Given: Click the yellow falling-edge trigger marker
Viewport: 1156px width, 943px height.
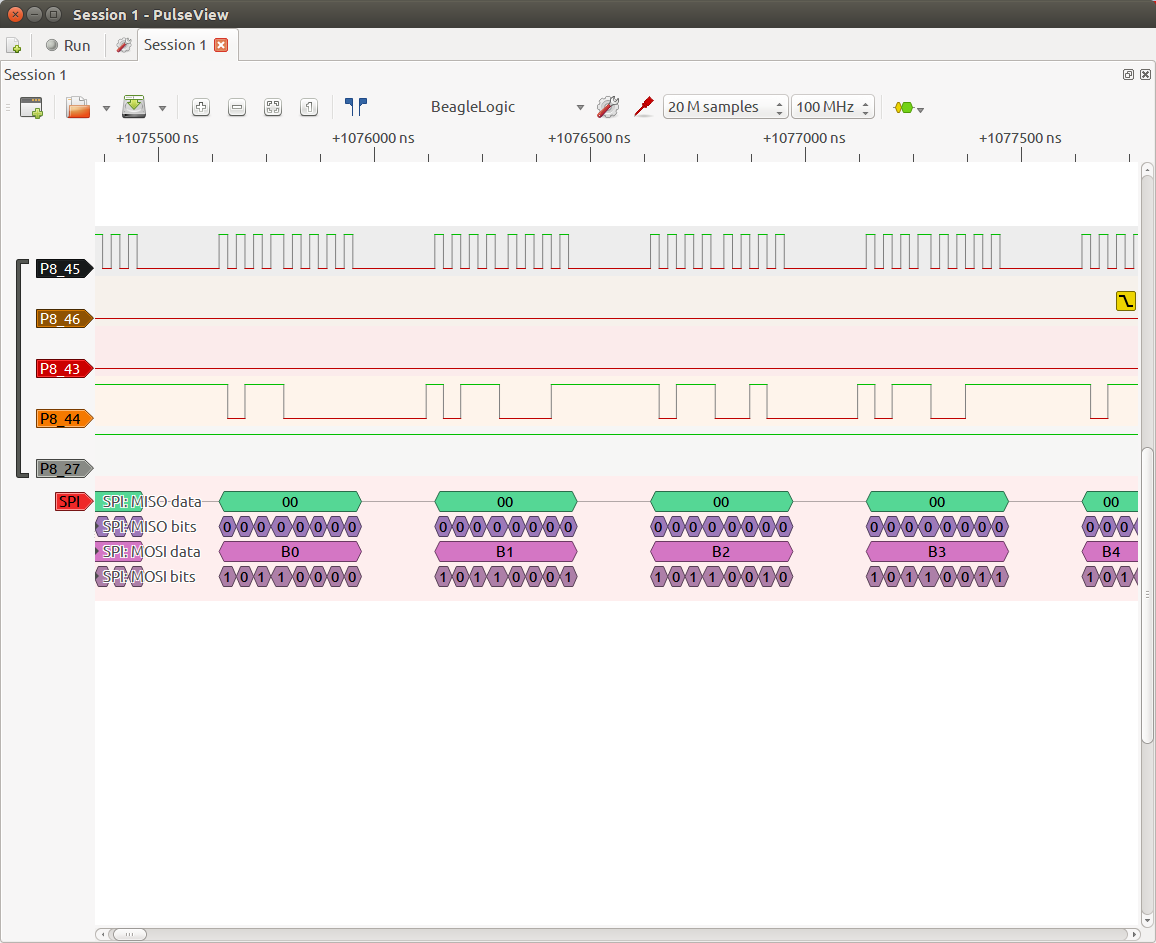Looking at the screenshot, I should 1126,301.
